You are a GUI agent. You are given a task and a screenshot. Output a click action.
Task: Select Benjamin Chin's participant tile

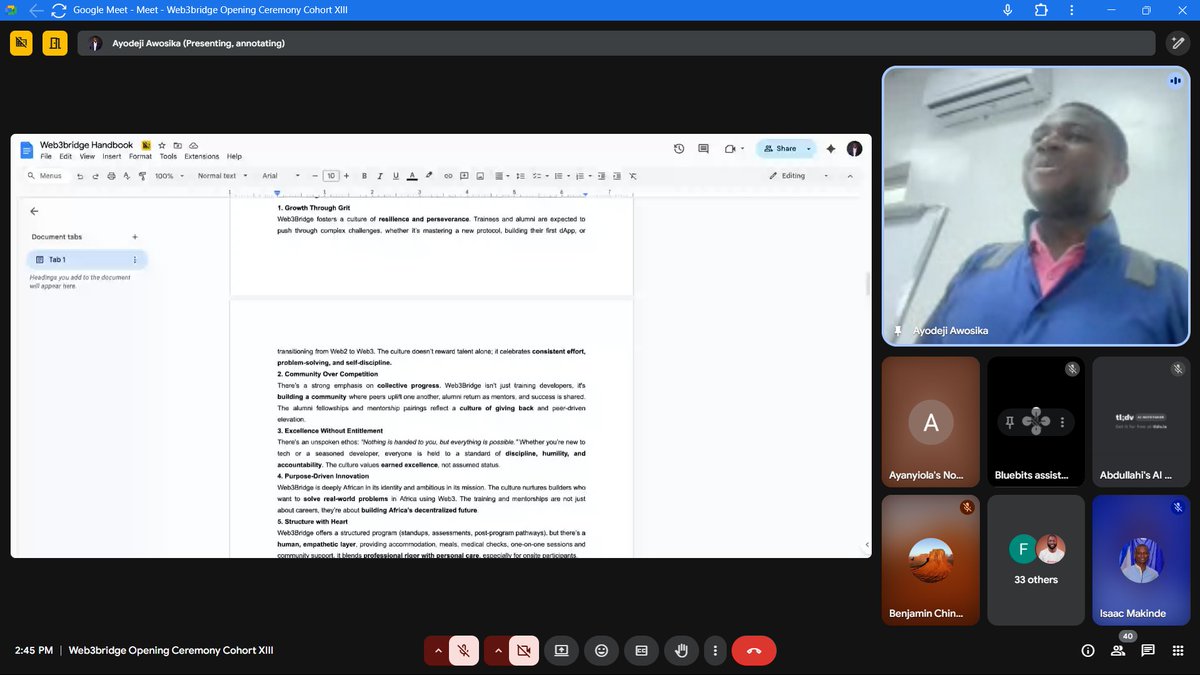tap(931, 560)
